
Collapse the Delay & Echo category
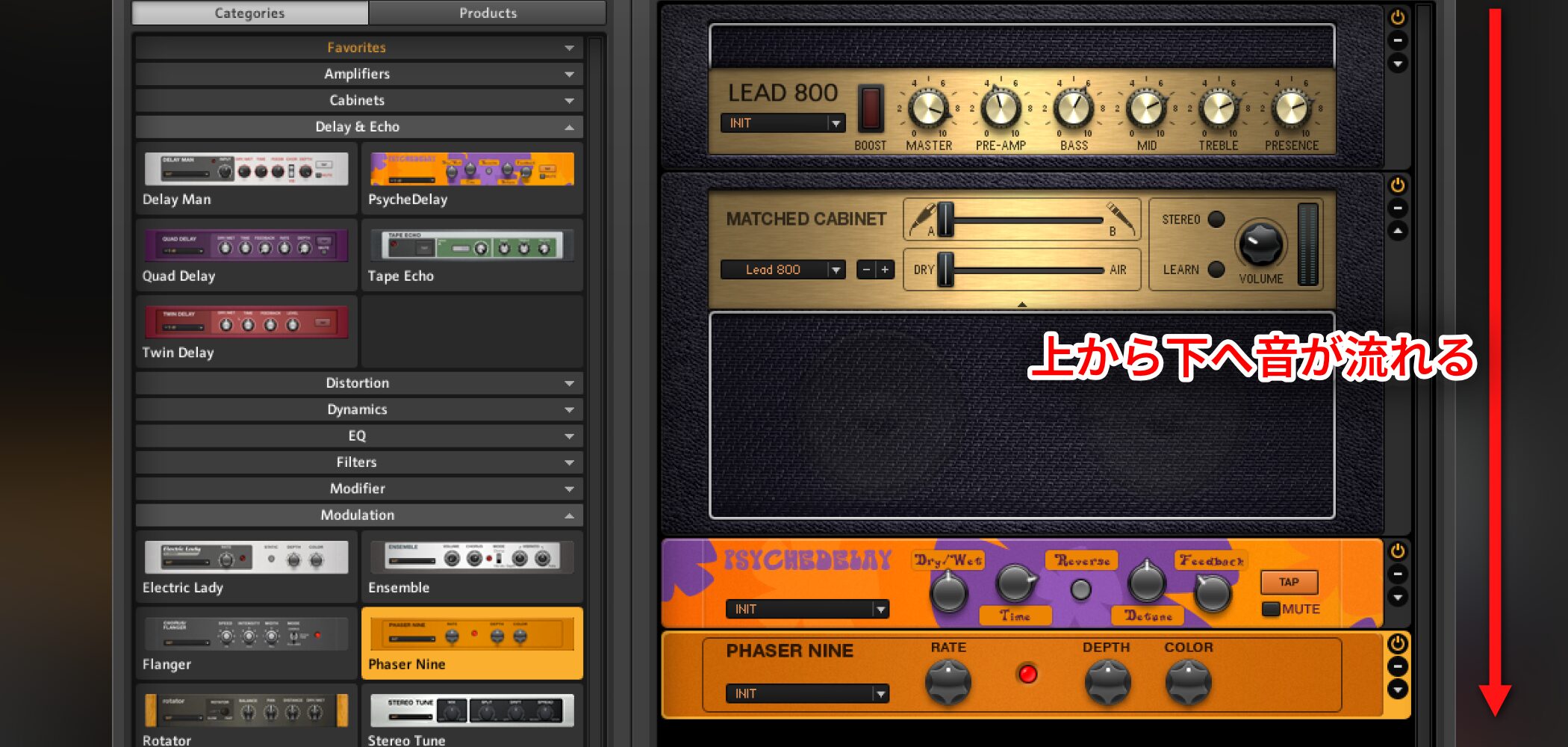coord(358,127)
